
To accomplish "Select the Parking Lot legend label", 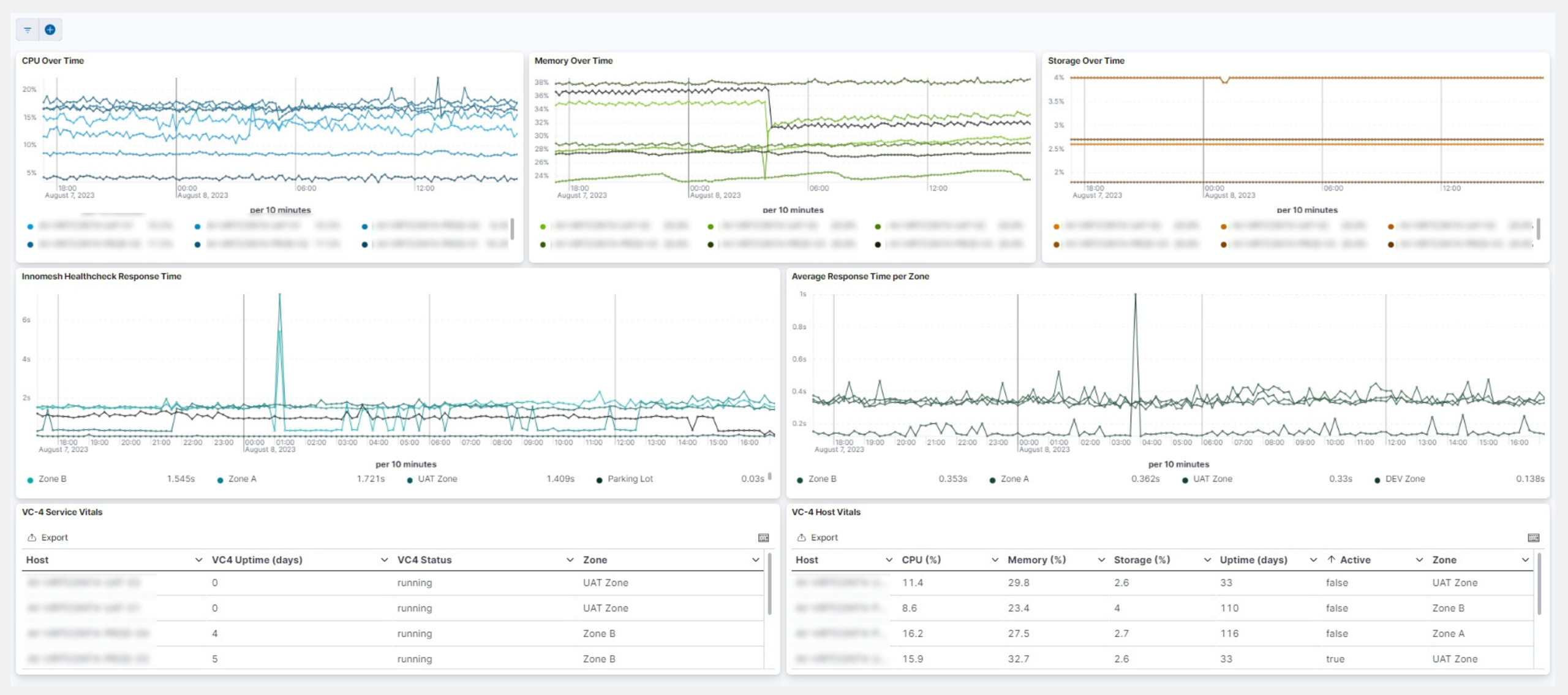I will [630, 479].
